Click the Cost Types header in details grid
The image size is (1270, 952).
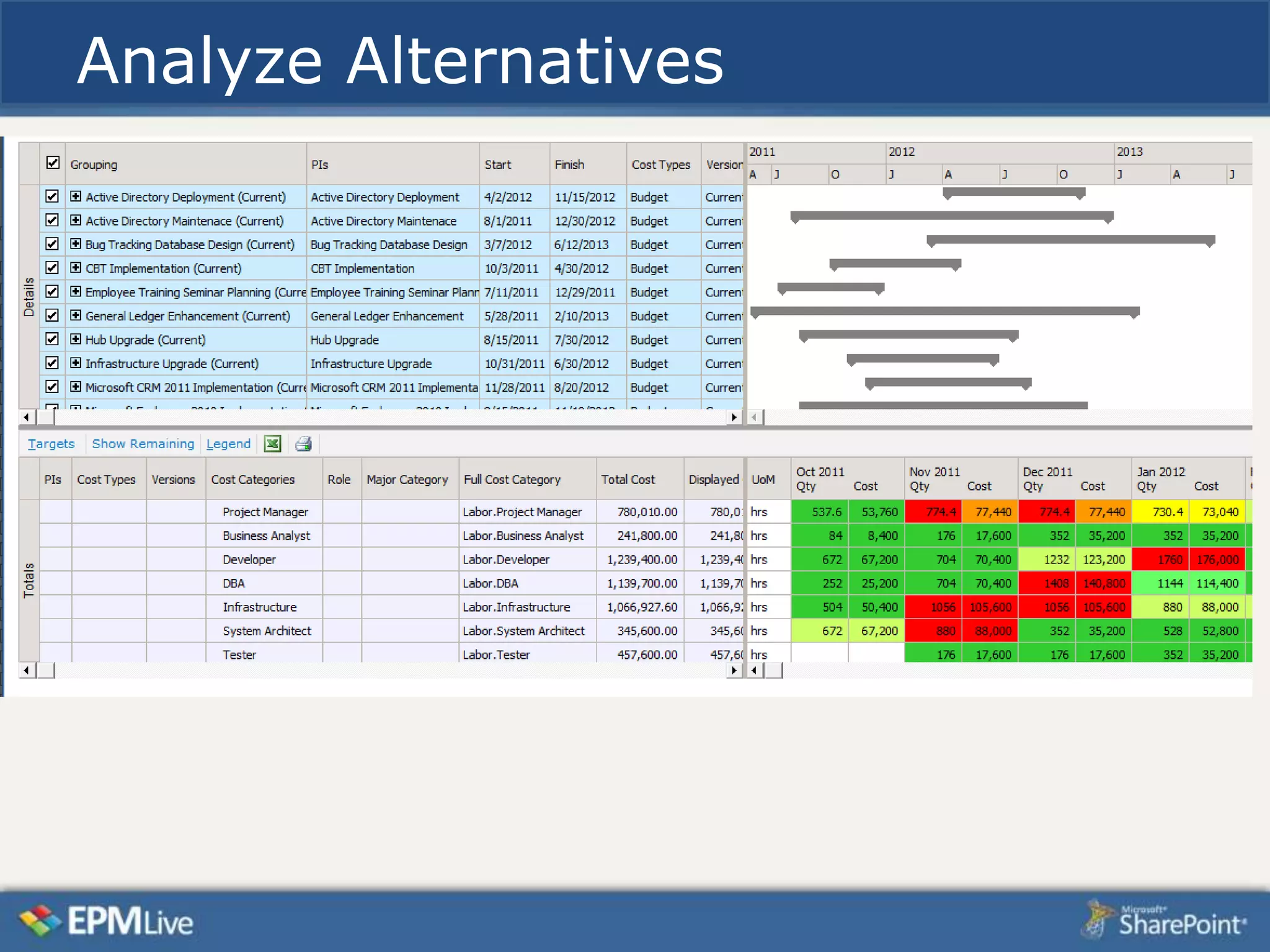click(664, 164)
